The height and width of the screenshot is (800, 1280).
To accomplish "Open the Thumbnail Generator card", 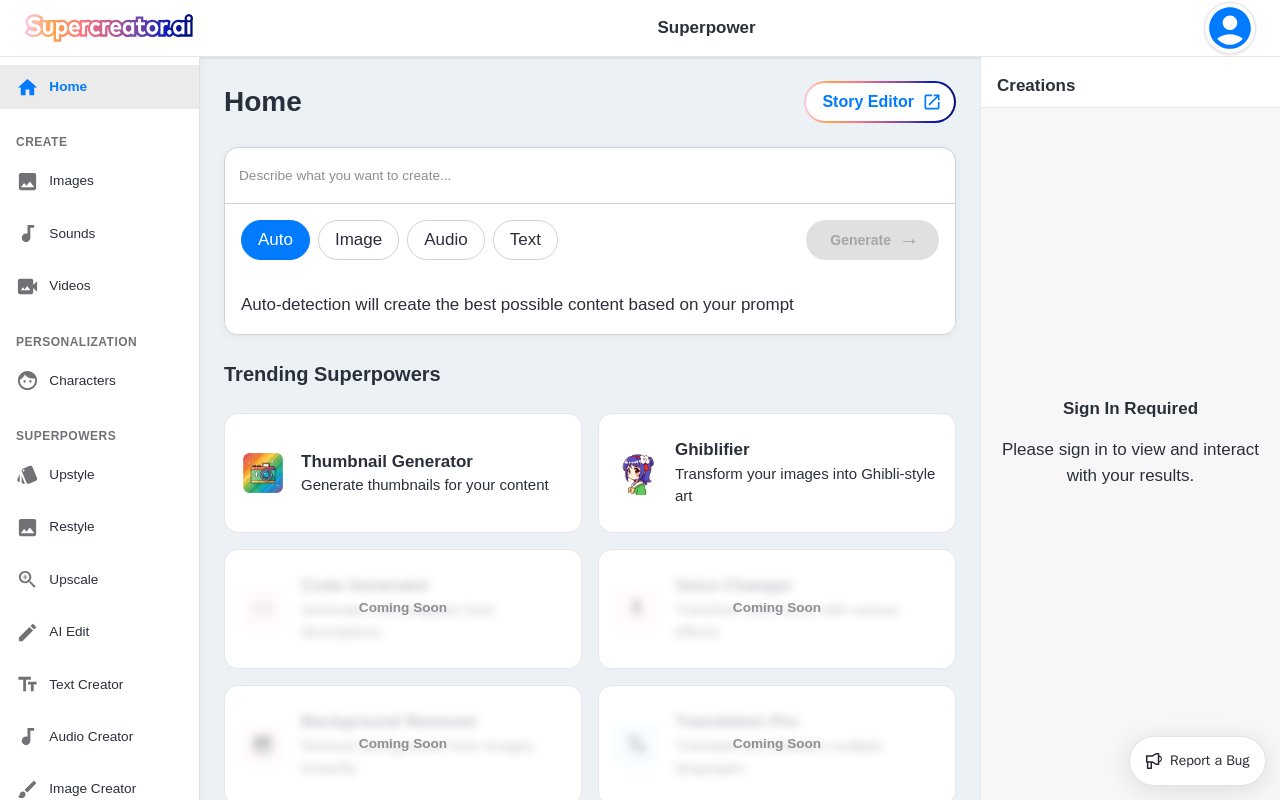I will [403, 473].
